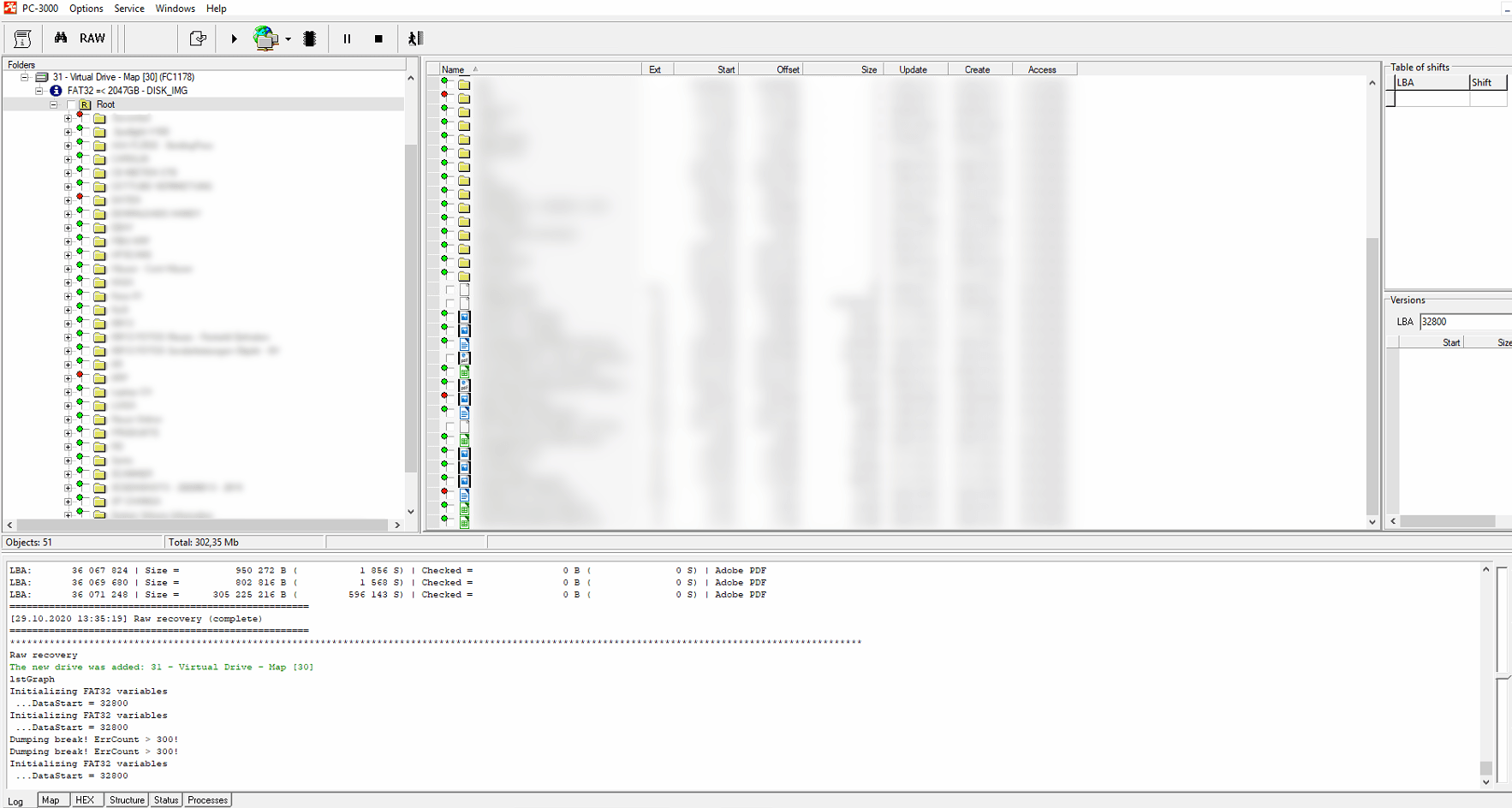
Task: Start RAW recovery from toolbar
Action: pos(92,39)
